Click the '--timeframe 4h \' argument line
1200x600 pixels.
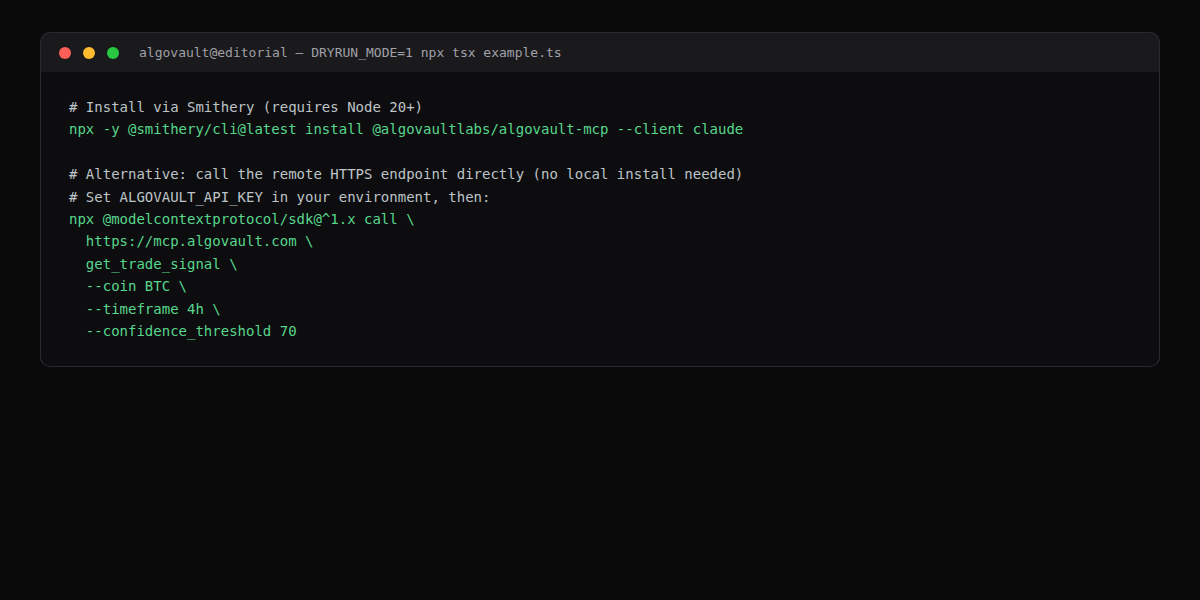point(153,309)
